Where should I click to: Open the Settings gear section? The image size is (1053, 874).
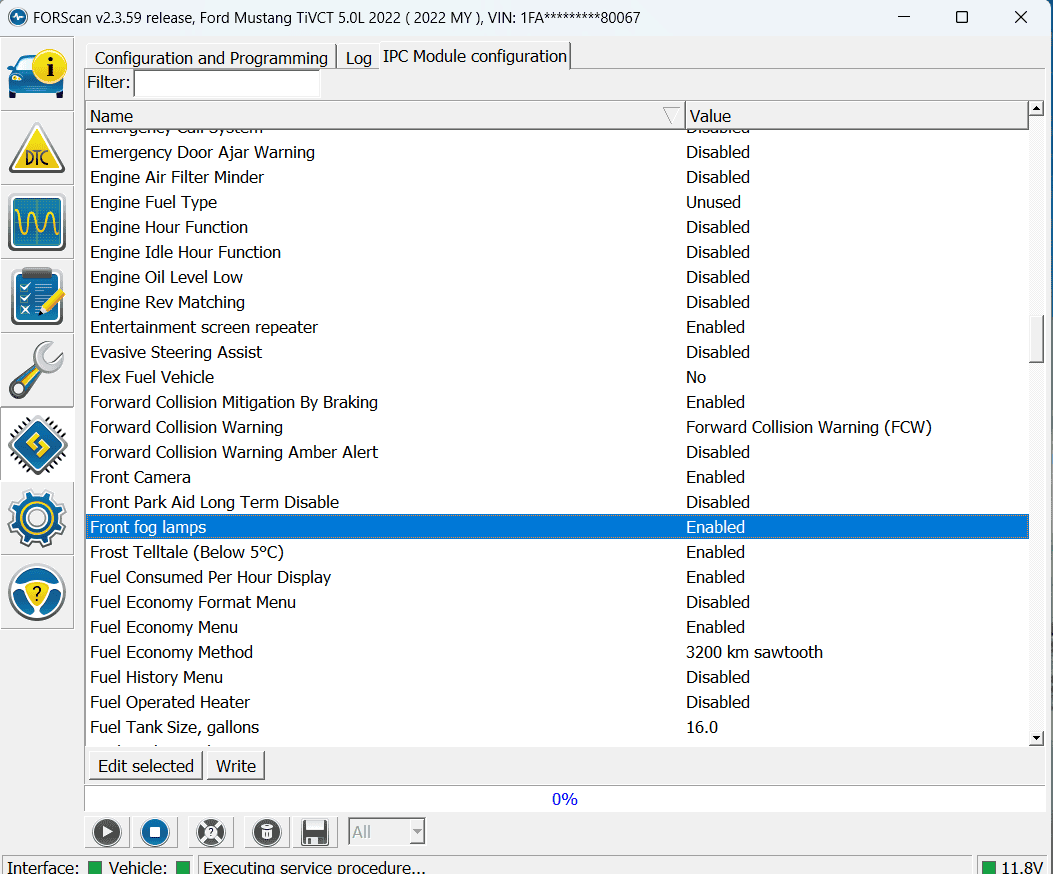click(x=37, y=518)
